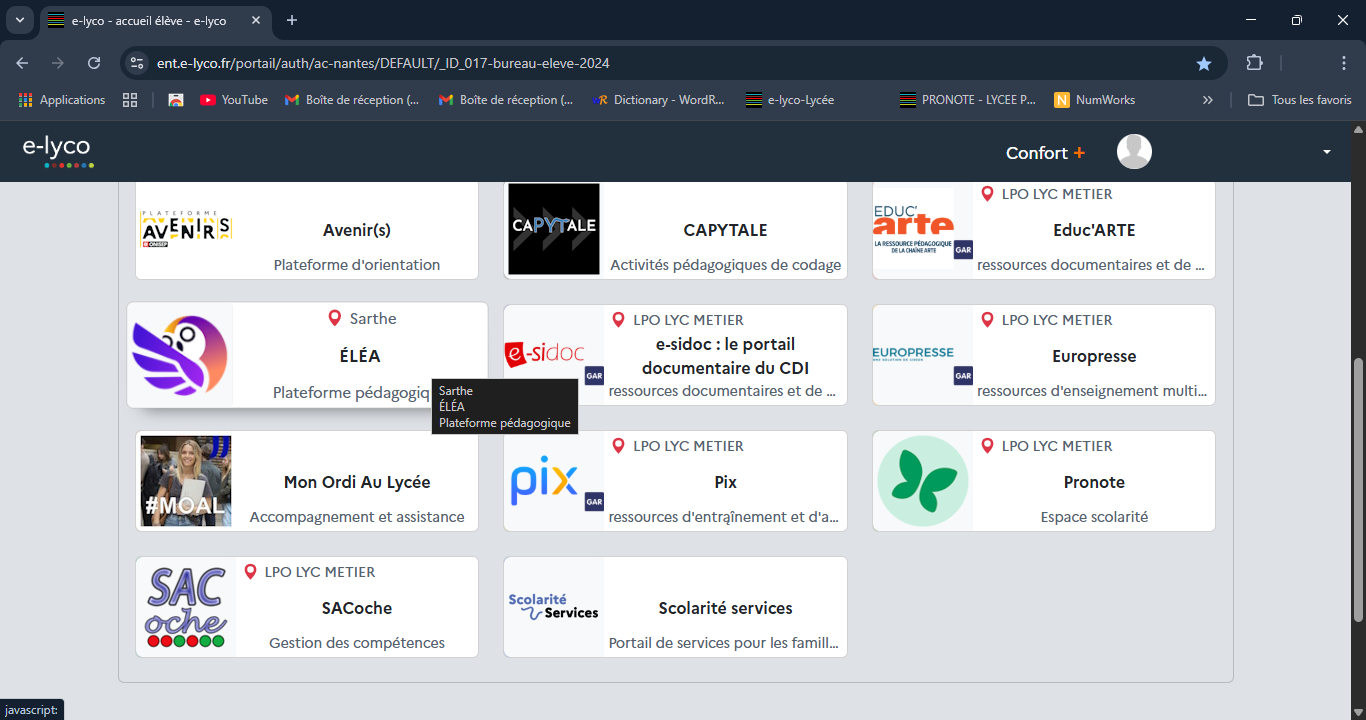Screen dimensions: 1366x720
Task: Open the YouTube bookmark
Action: [x=234, y=100]
